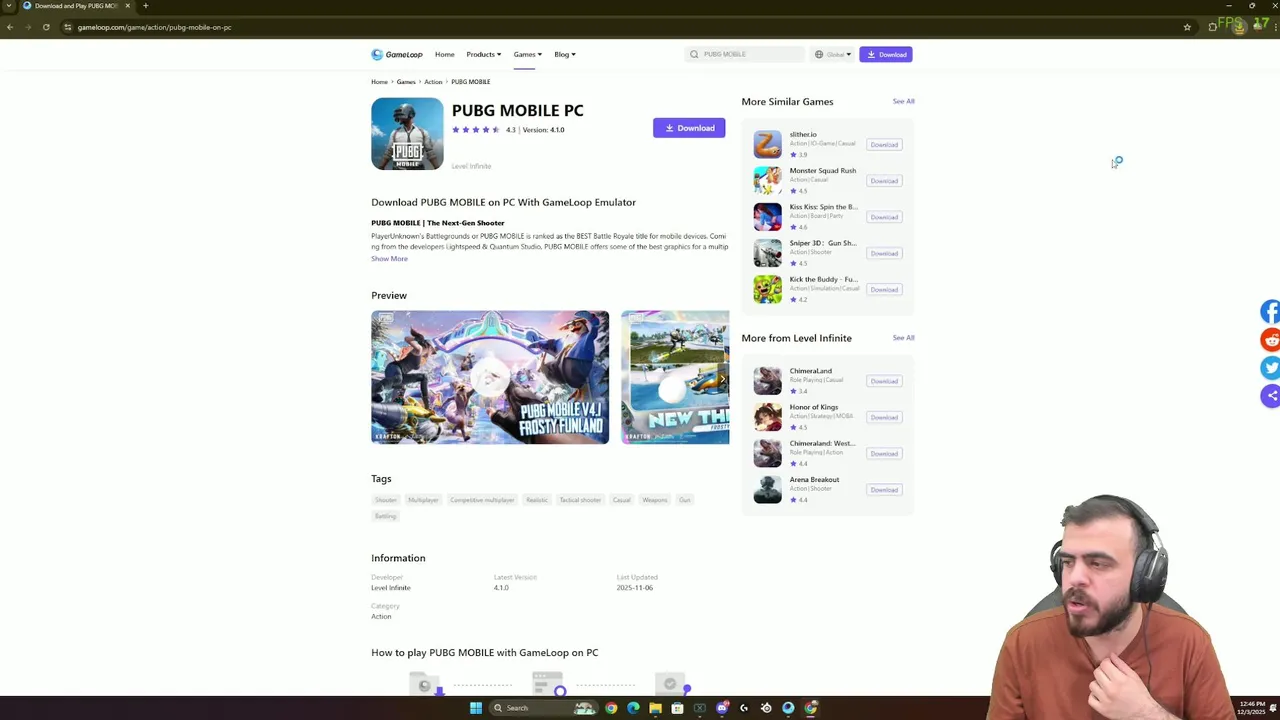This screenshot has width=1280, height=720.
Task: Click the Games breadcrumb link
Action: point(406,82)
